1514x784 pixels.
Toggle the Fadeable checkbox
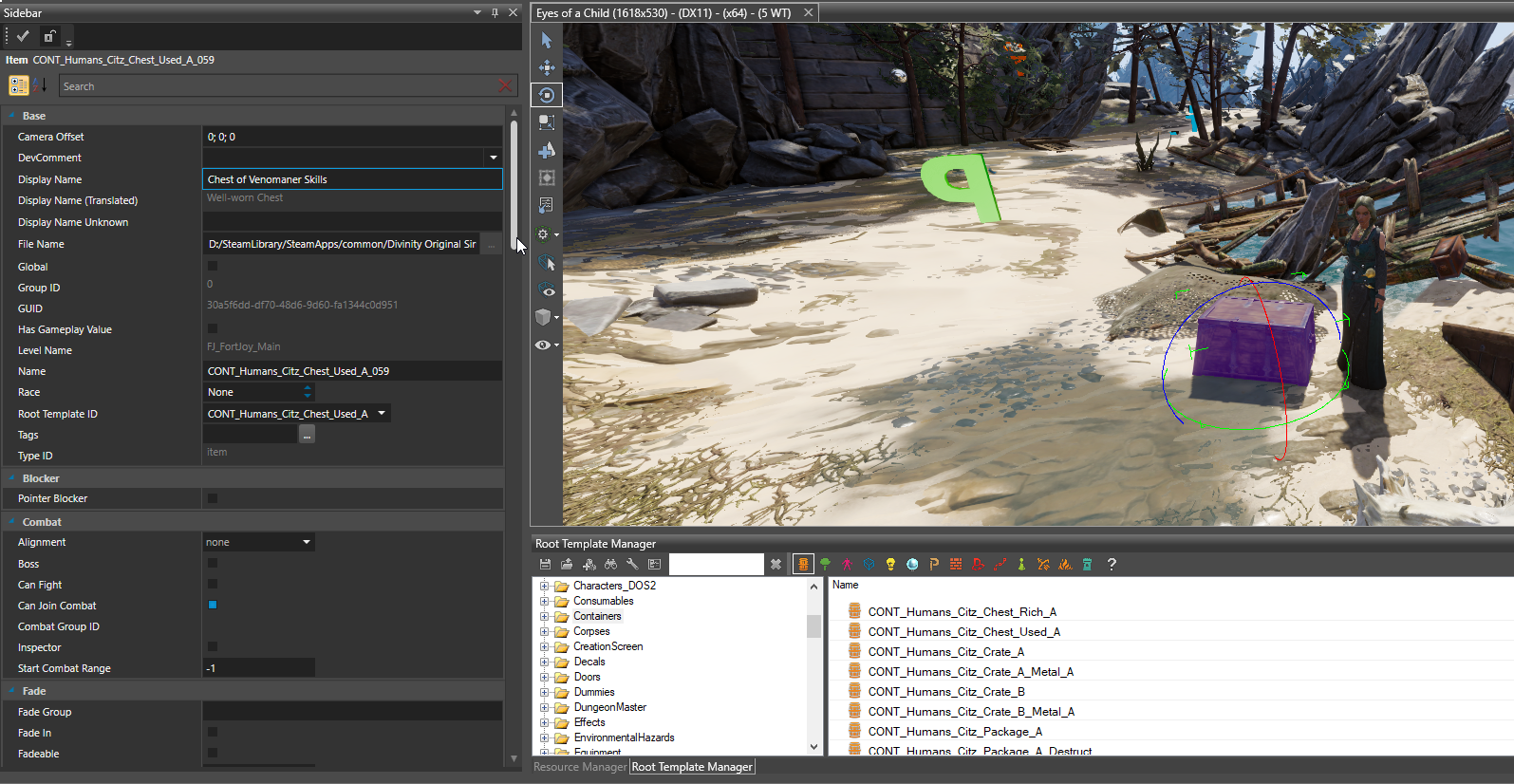click(213, 753)
